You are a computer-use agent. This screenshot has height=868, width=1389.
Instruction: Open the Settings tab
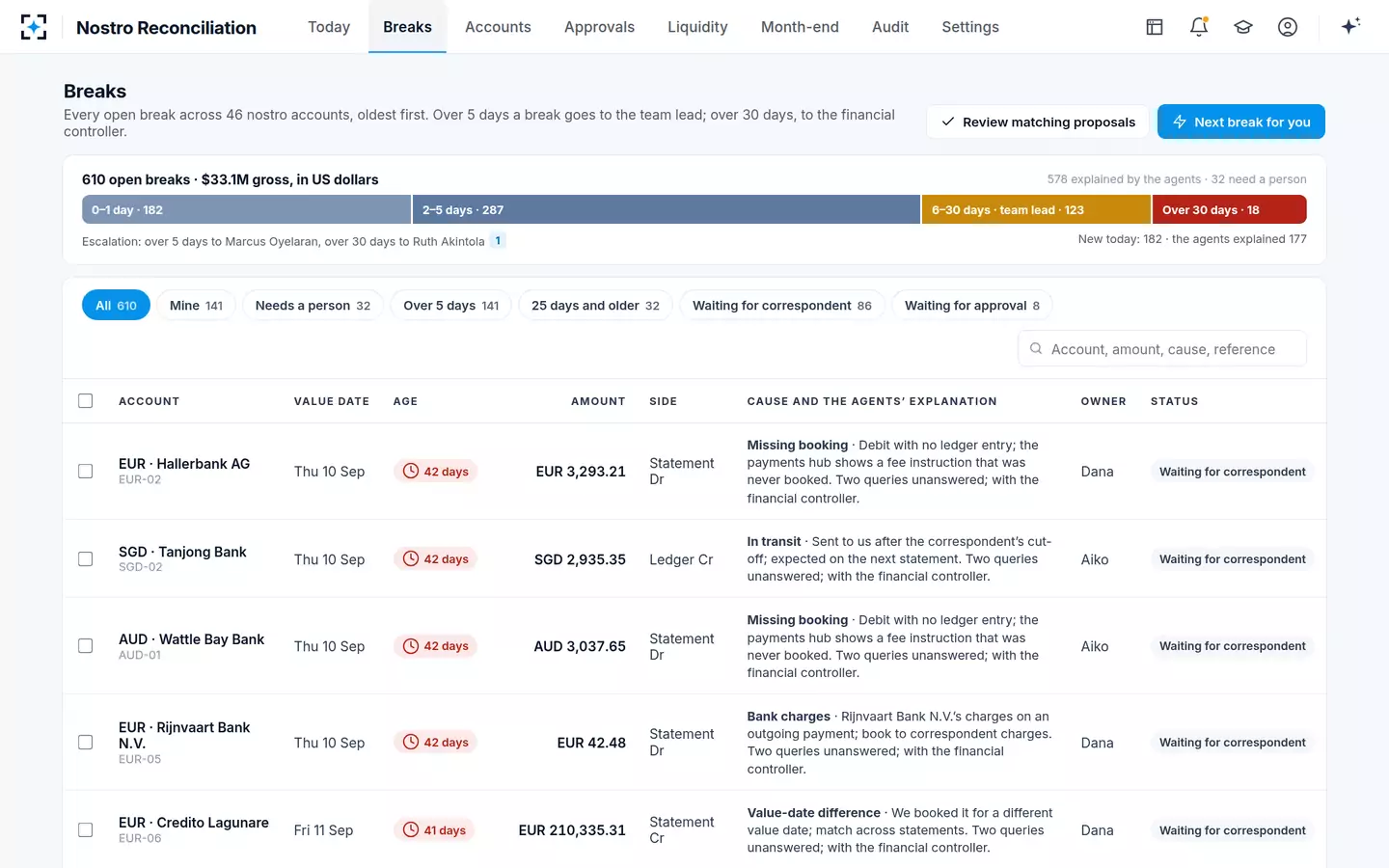pyautogui.click(x=970, y=27)
